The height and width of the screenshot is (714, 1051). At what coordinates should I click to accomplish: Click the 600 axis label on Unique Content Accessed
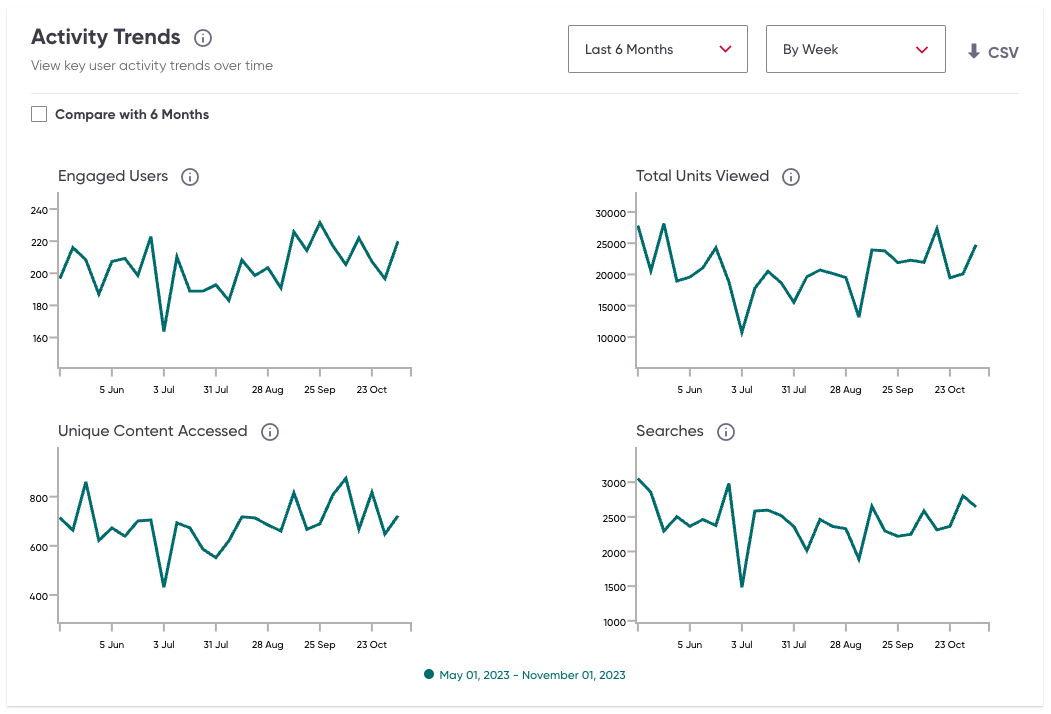pos(39,548)
